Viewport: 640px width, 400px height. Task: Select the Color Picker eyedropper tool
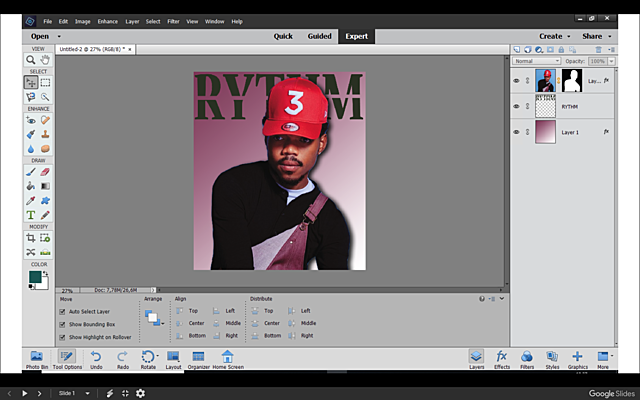point(31,200)
